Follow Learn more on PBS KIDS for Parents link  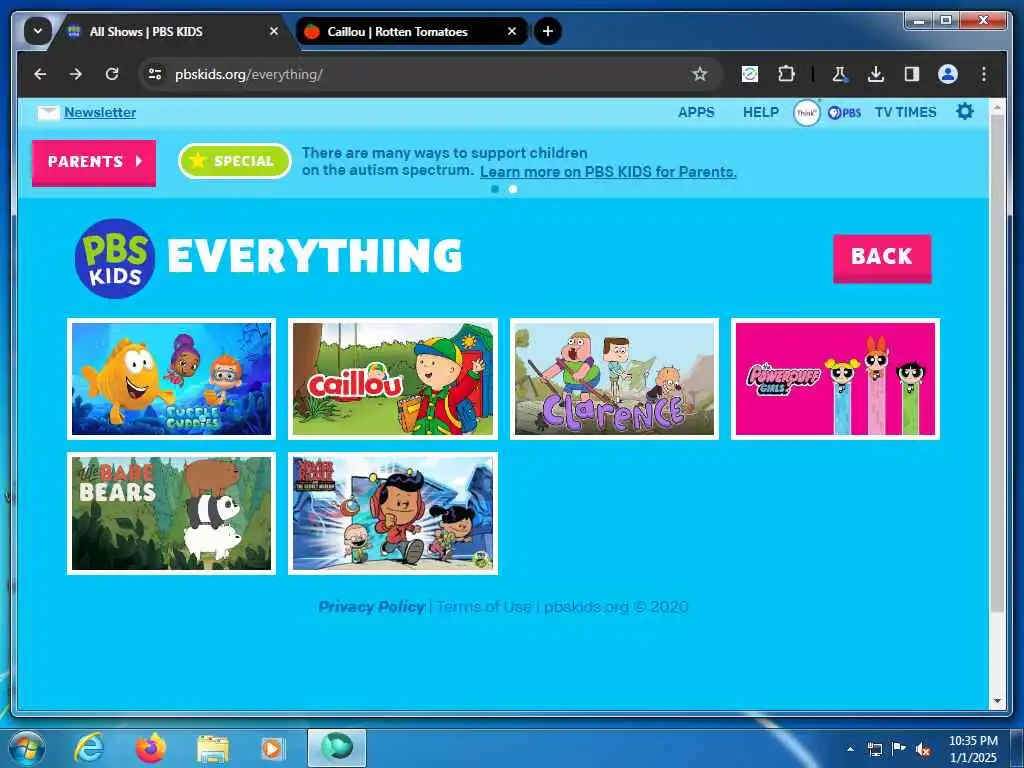click(x=608, y=172)
